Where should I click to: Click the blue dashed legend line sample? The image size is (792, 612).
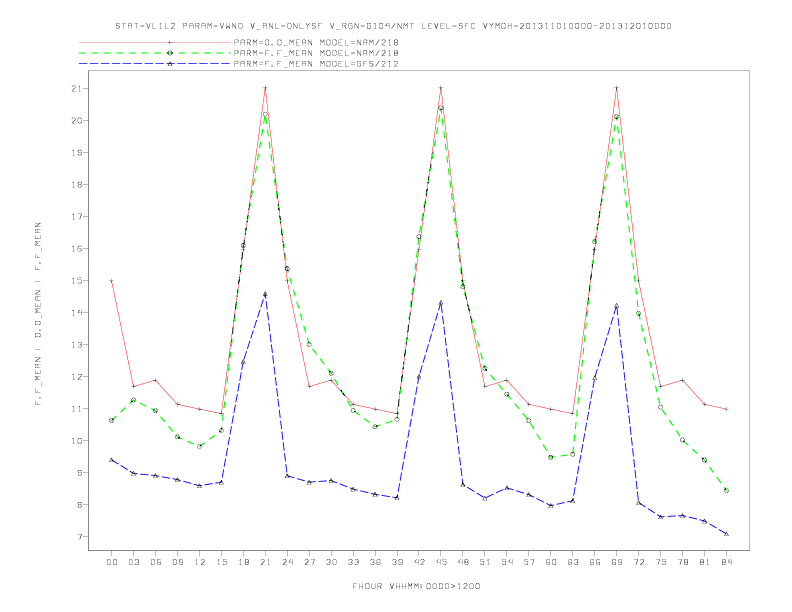tap(155, 64)
